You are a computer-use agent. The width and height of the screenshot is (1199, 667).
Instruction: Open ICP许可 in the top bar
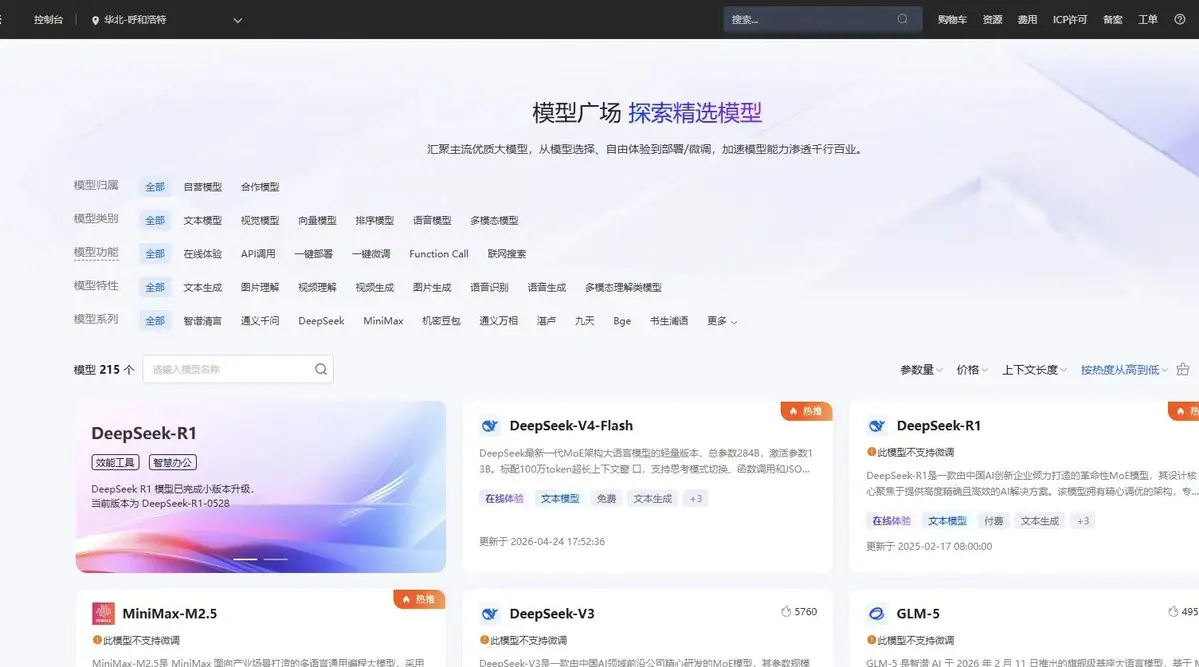point(1070,20)
